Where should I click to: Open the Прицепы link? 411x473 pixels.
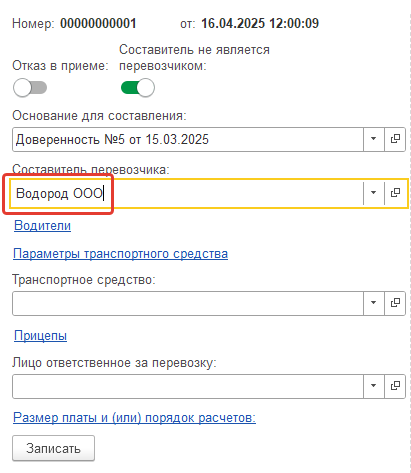40,336
